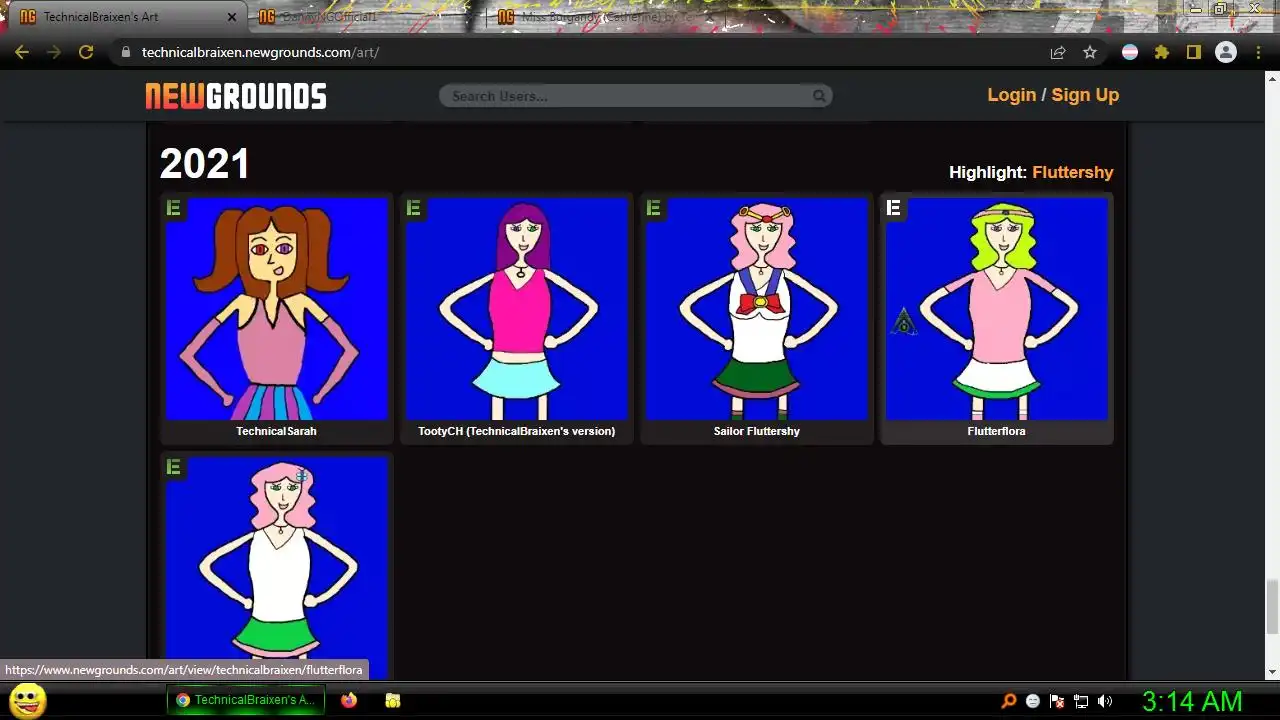Click the striped flag extension icon

[1130, 52]
